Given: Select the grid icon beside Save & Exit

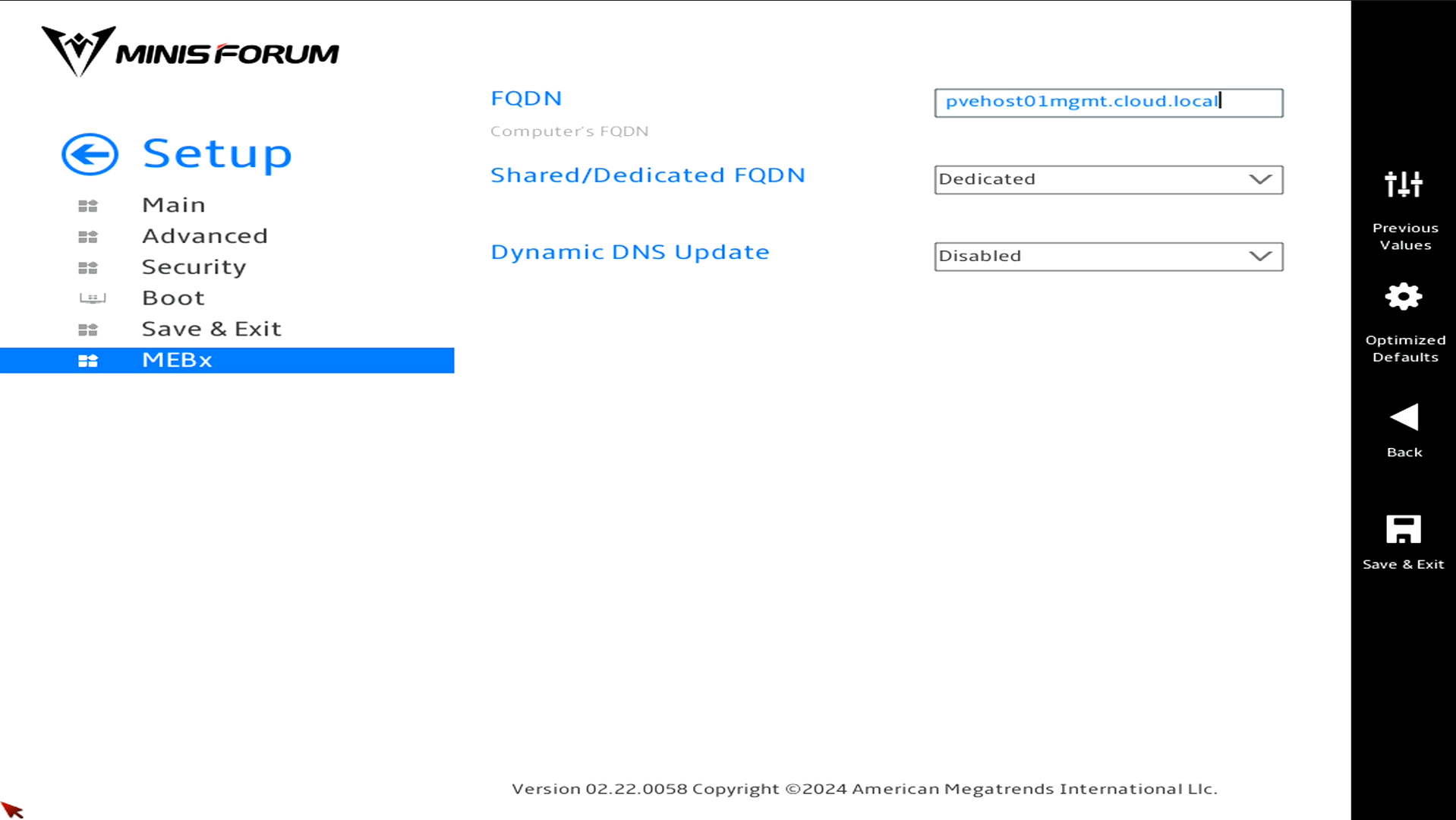Looking at the screenshot, I should pos(89,330).
